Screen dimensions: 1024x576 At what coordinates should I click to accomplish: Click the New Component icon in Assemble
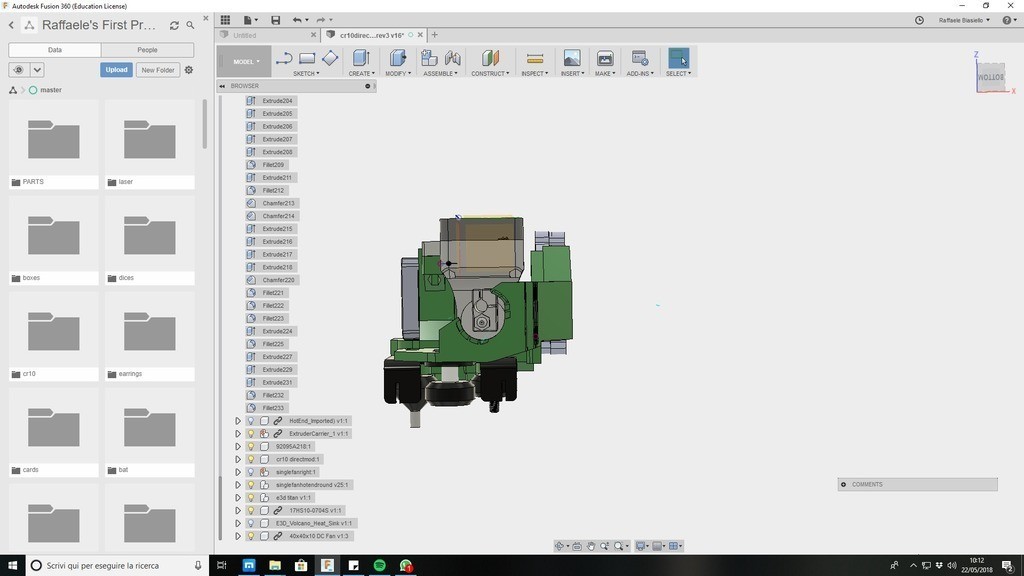[x=429, y=58]
